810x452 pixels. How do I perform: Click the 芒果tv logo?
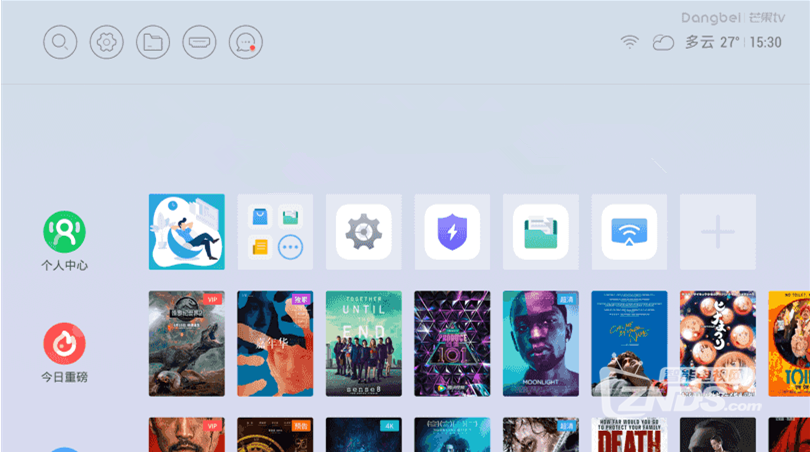click(767, 18)
